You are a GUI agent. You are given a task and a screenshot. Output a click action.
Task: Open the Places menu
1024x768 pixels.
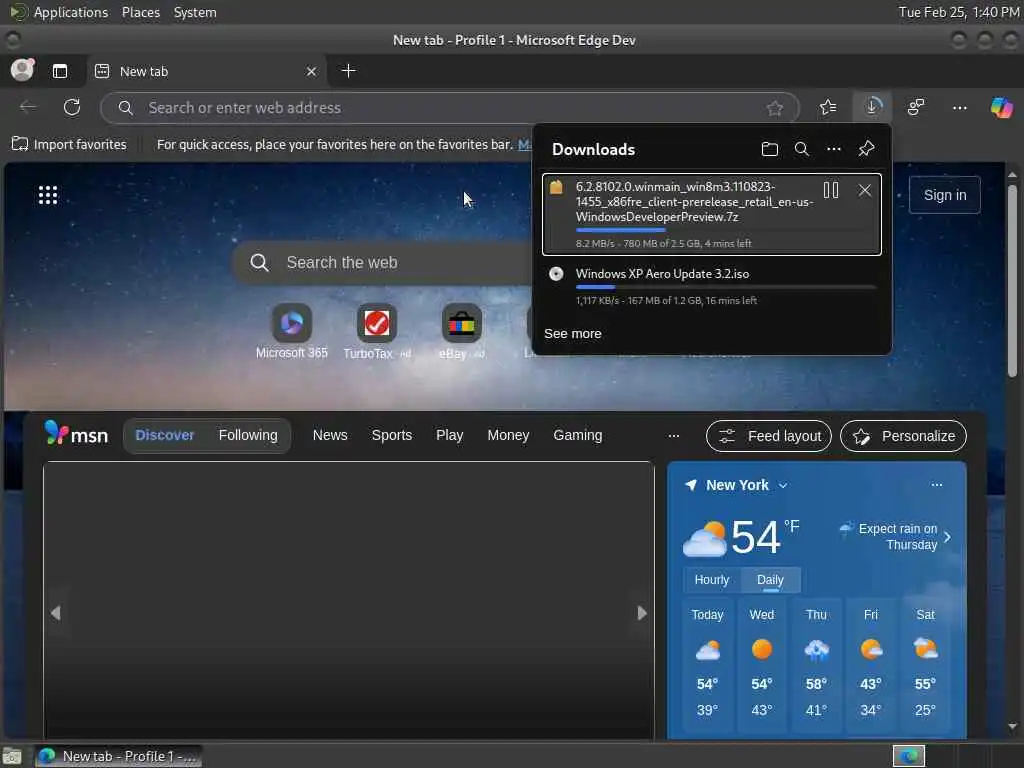(140, 12)
